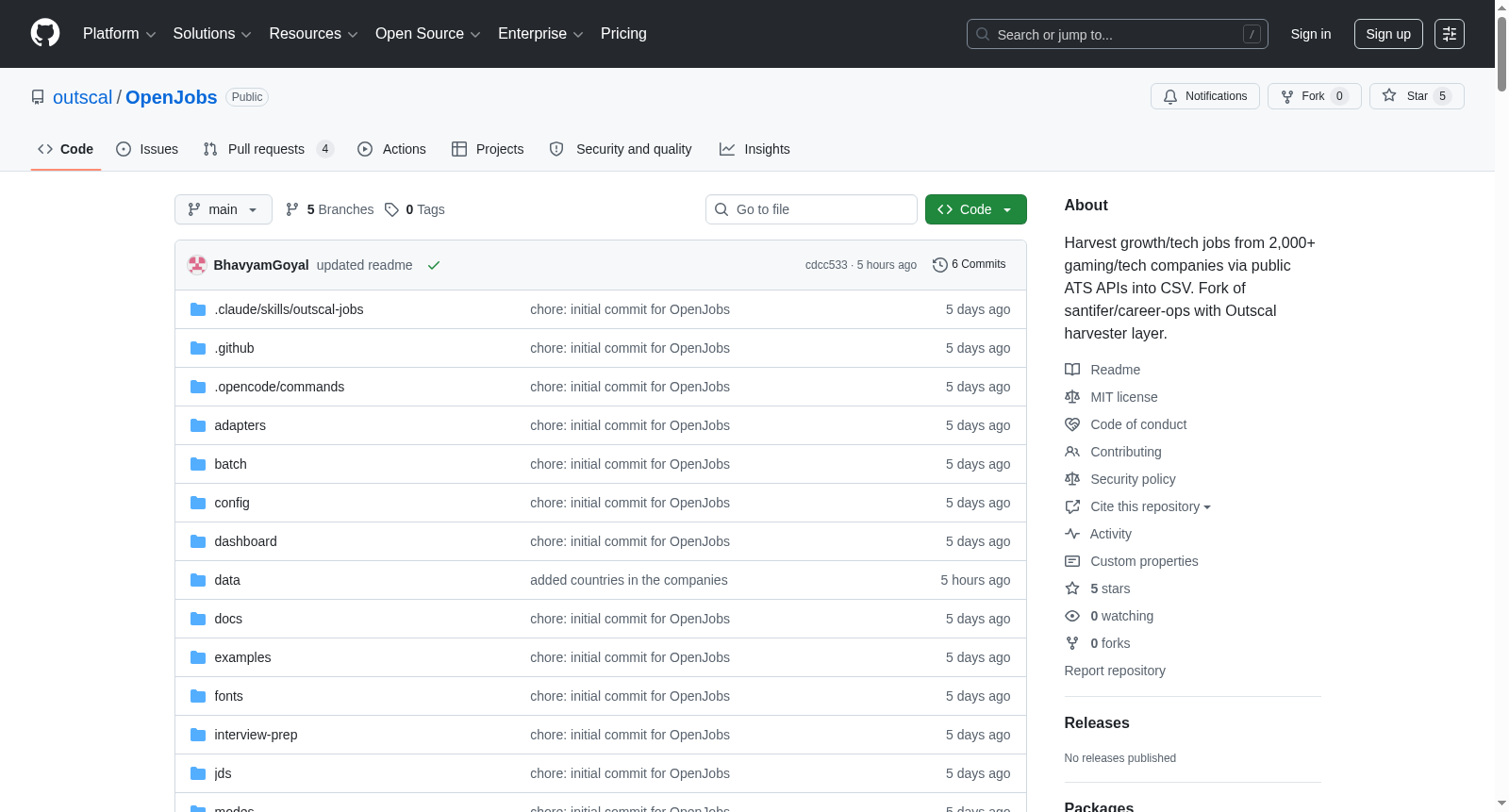This screenshot has height=812, width=1509.
Task: Click the adapters folder icon
Action: point(198,425)
